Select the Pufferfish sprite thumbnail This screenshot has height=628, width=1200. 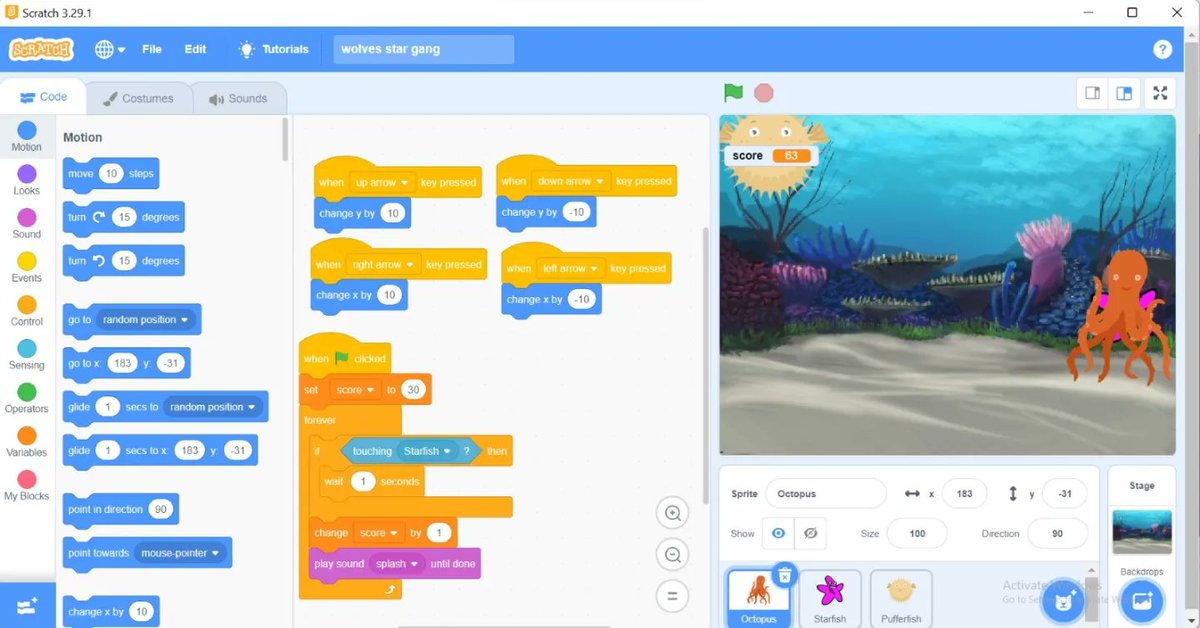pyautogui.click(x=901, y=598)
